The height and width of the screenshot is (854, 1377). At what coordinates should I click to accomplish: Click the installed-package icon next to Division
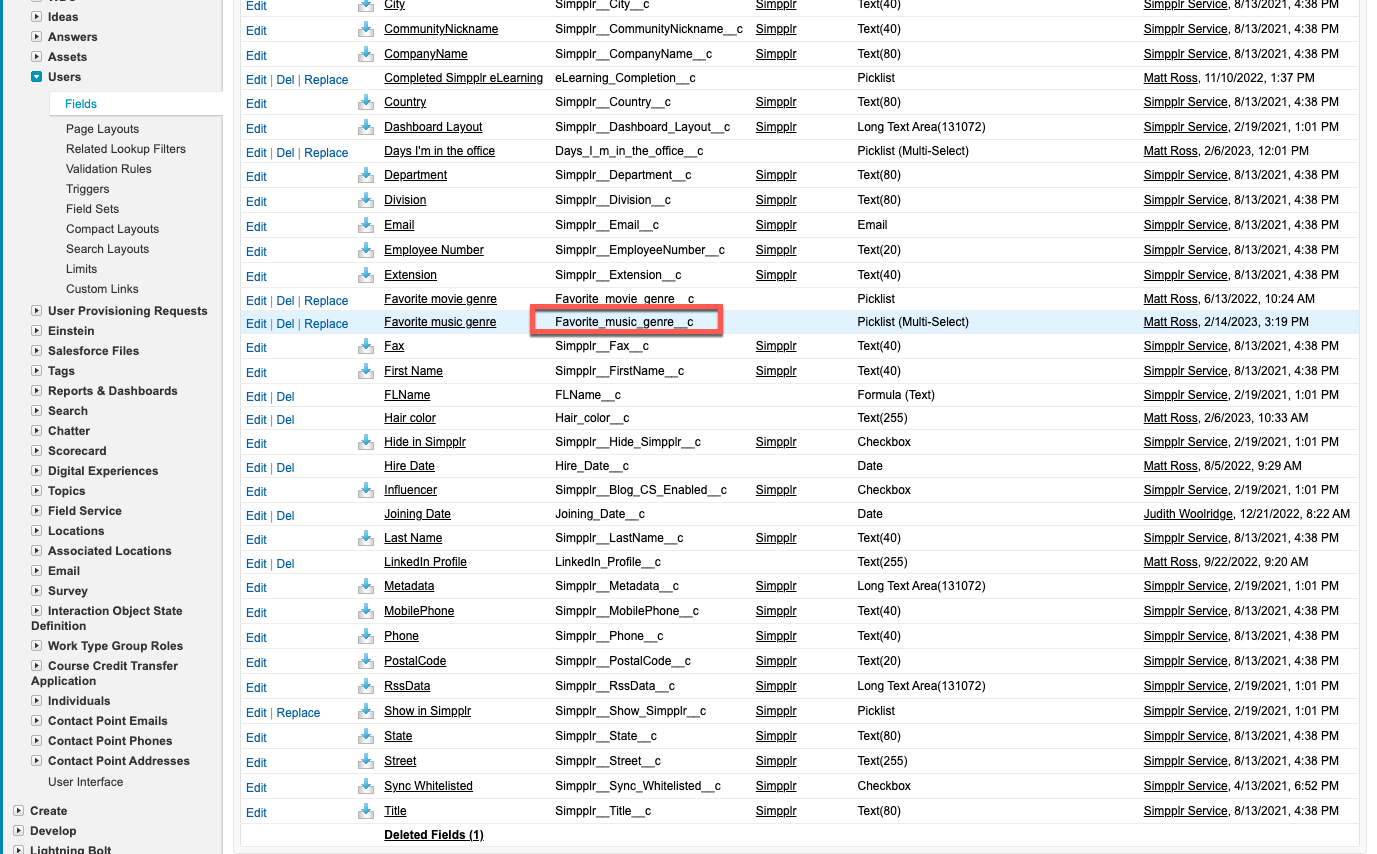(366, 199)
